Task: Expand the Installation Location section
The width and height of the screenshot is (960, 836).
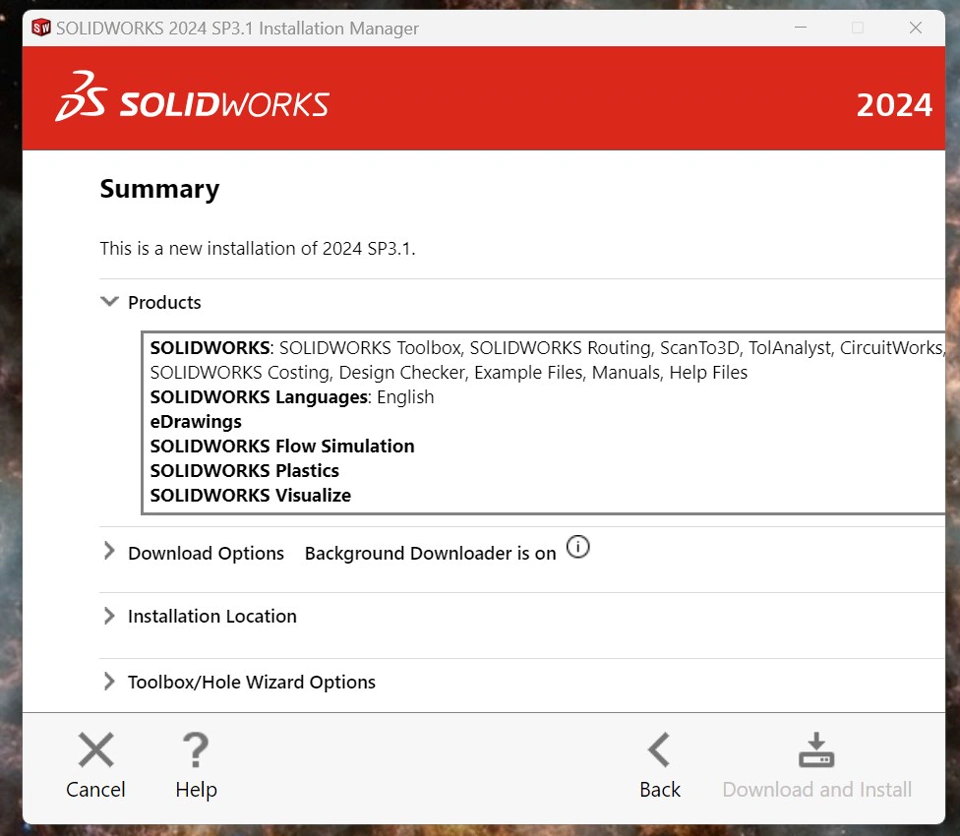Action: coord(109,616)
